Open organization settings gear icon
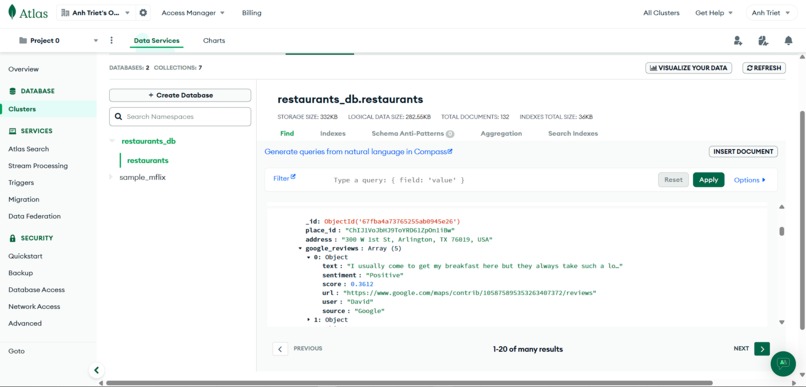Image resolution: width=806 pixels, height=387 pixels. coord(143,13)
